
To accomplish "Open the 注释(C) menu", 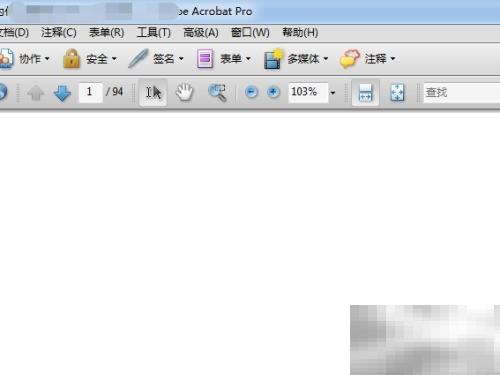I will [59, 32].
